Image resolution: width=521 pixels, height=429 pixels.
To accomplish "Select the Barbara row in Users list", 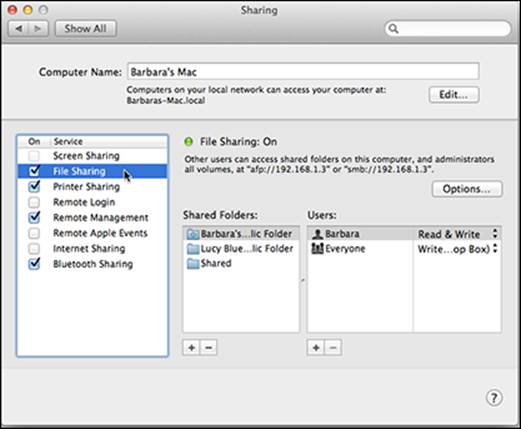I will (x=404, y=234).
